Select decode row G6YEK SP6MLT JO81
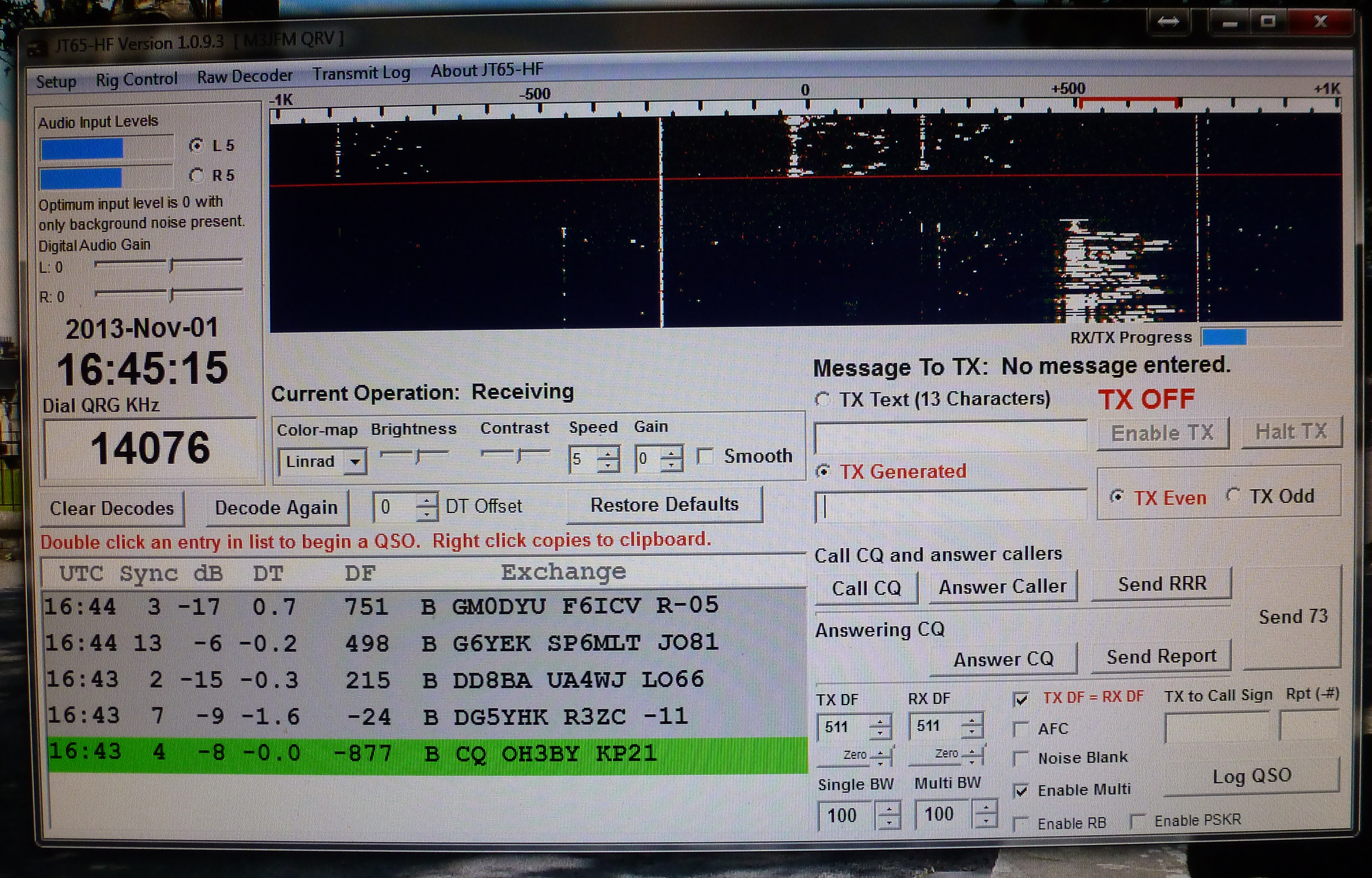The image size is (1372, 878). (x=425, y=643)
